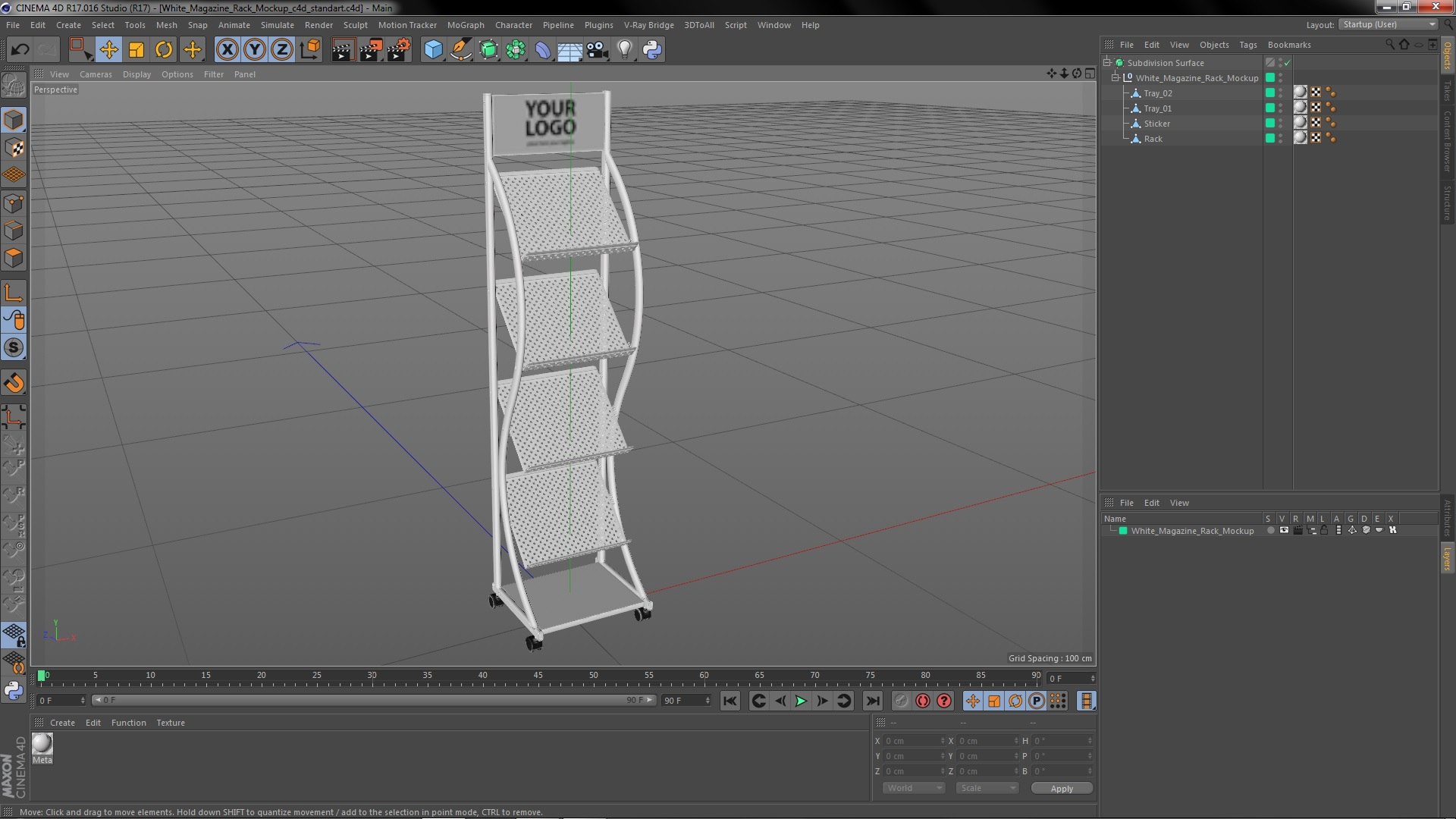1456x819 pixels.
Task: Toggle Autokeying button
Action: tap(922, 701)
